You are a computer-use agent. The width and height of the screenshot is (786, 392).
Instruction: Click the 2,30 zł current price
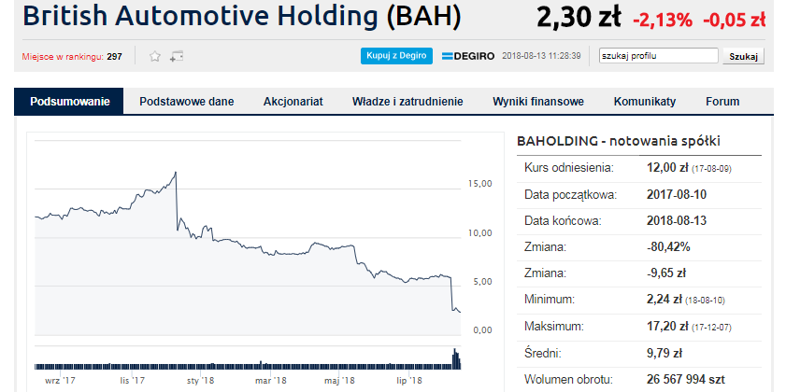pyautogui.click(x=578, y=18)
